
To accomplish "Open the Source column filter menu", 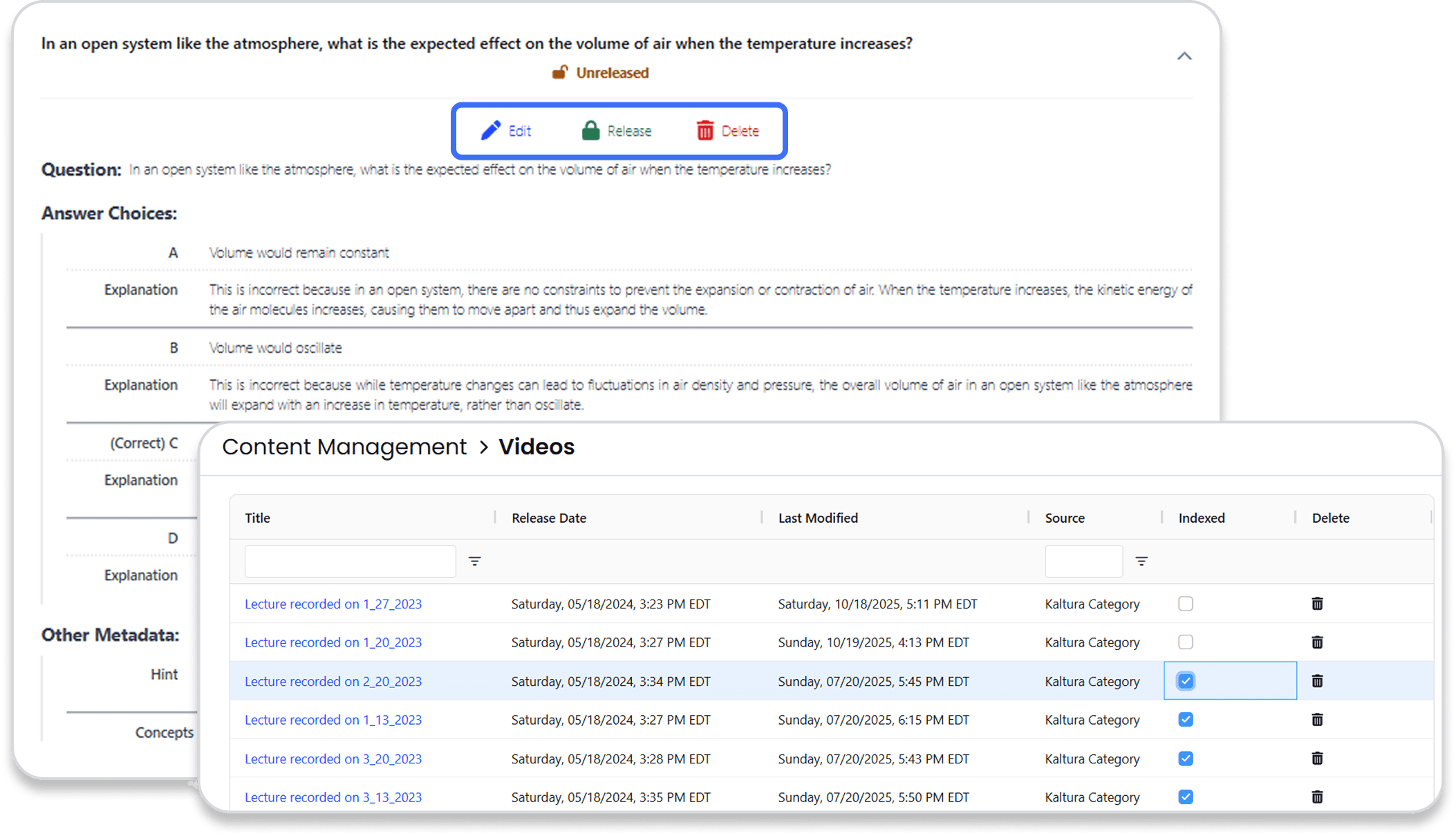I will [x=1141, y=561].
